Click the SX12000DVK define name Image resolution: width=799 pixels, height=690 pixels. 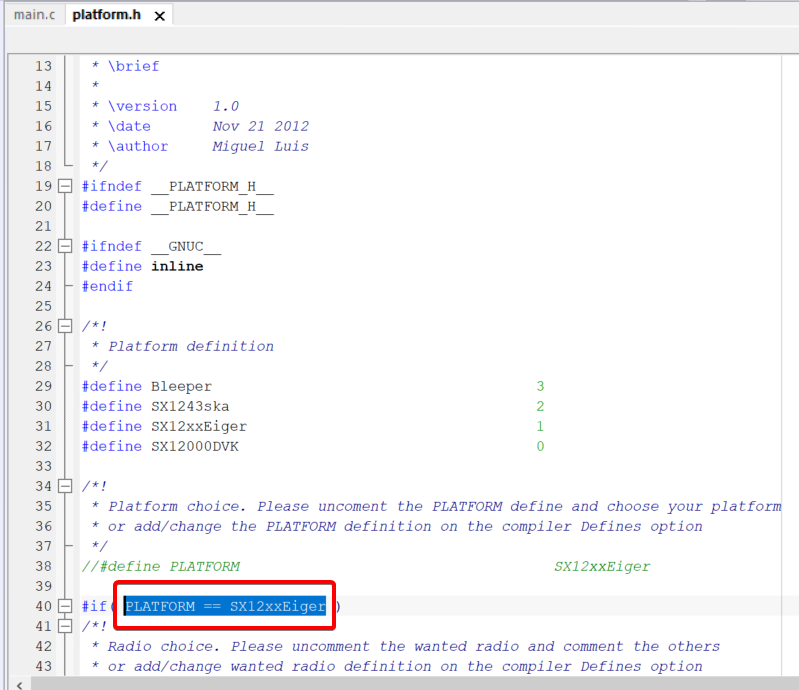click(x=195, y=446)
